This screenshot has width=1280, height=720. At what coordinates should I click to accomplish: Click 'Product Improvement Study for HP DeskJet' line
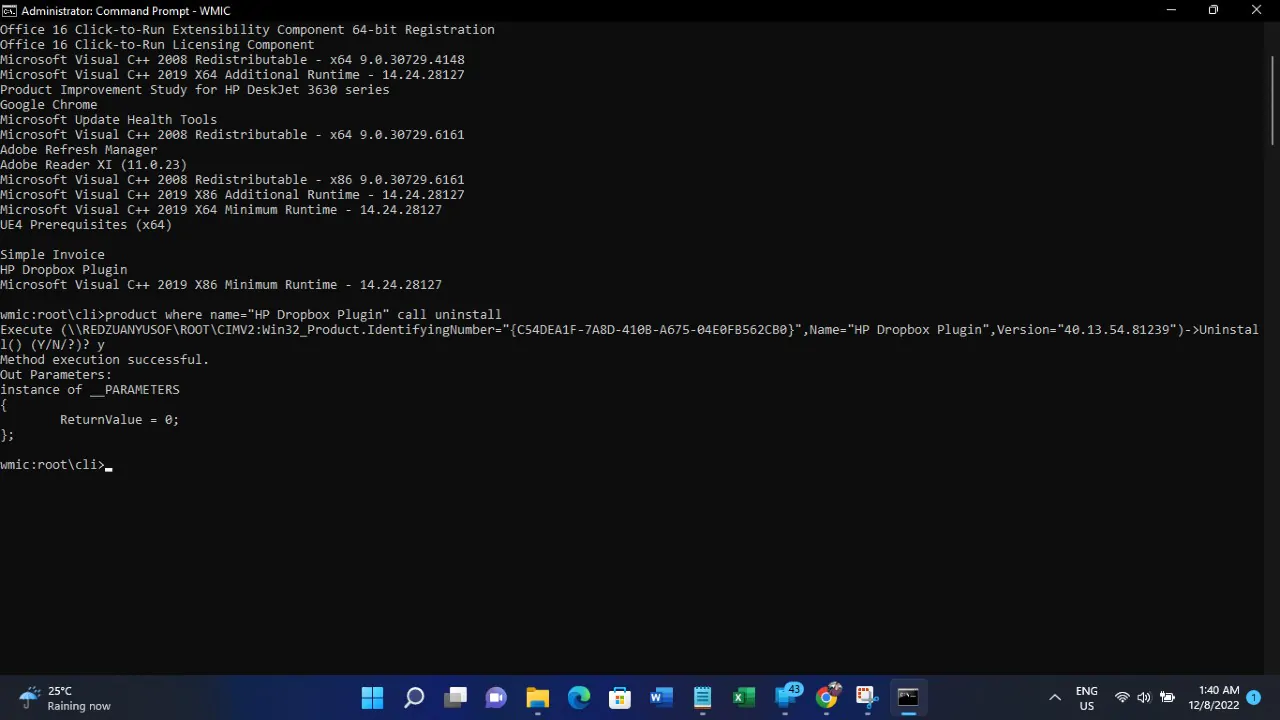195,90
